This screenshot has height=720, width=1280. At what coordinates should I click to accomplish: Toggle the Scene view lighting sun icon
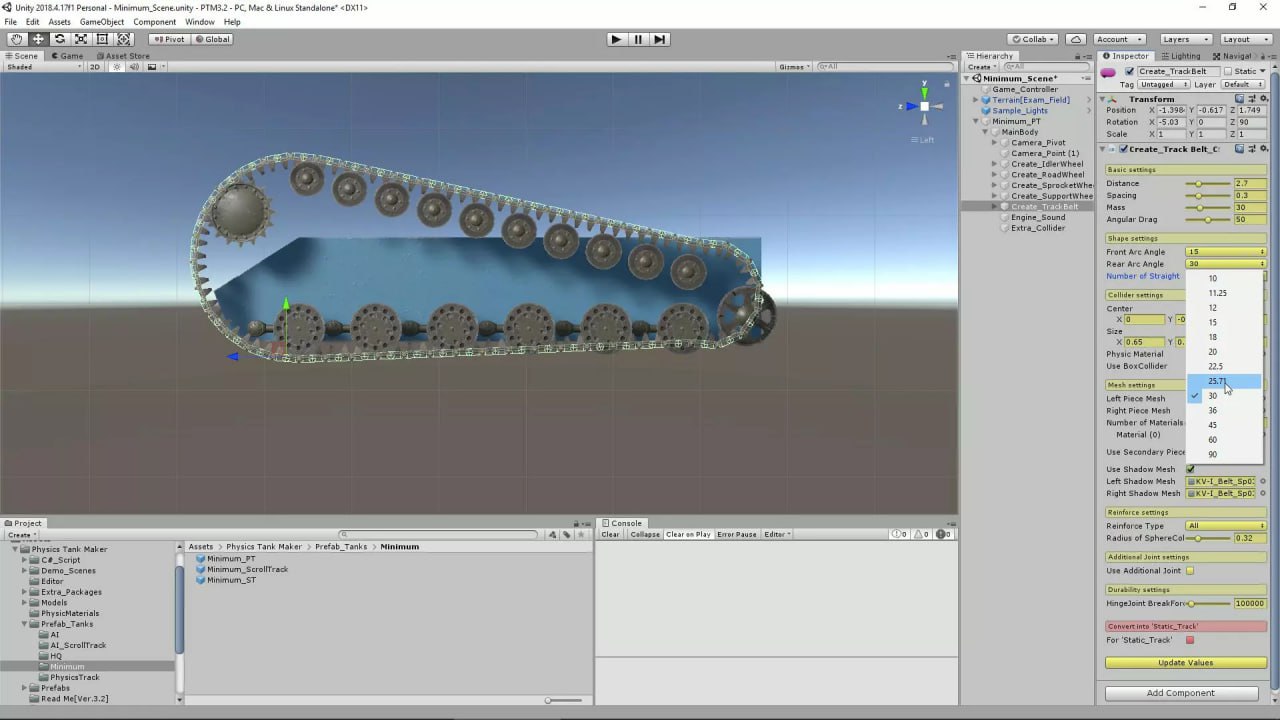point(118,66)
